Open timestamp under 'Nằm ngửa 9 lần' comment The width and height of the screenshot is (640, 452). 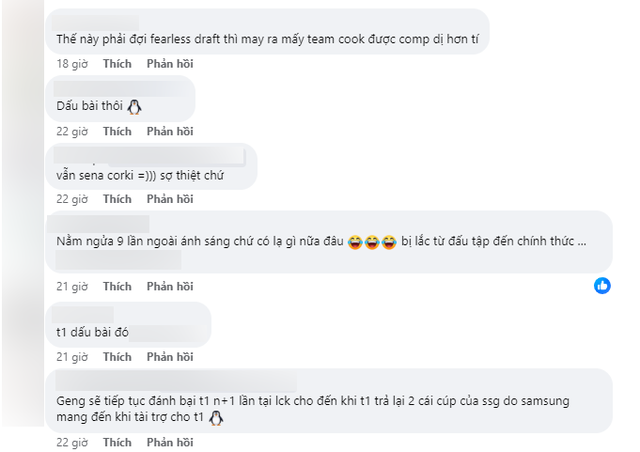point(72,287)
